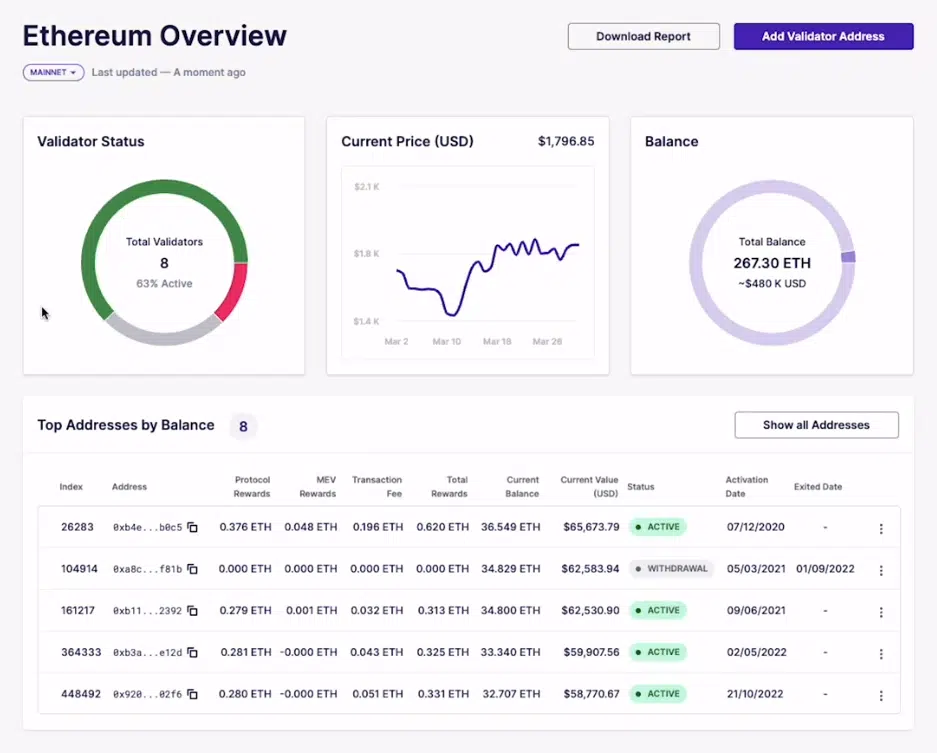
Task: Click current balance 32.707 ETH
Action: click(x=511, y=694)
